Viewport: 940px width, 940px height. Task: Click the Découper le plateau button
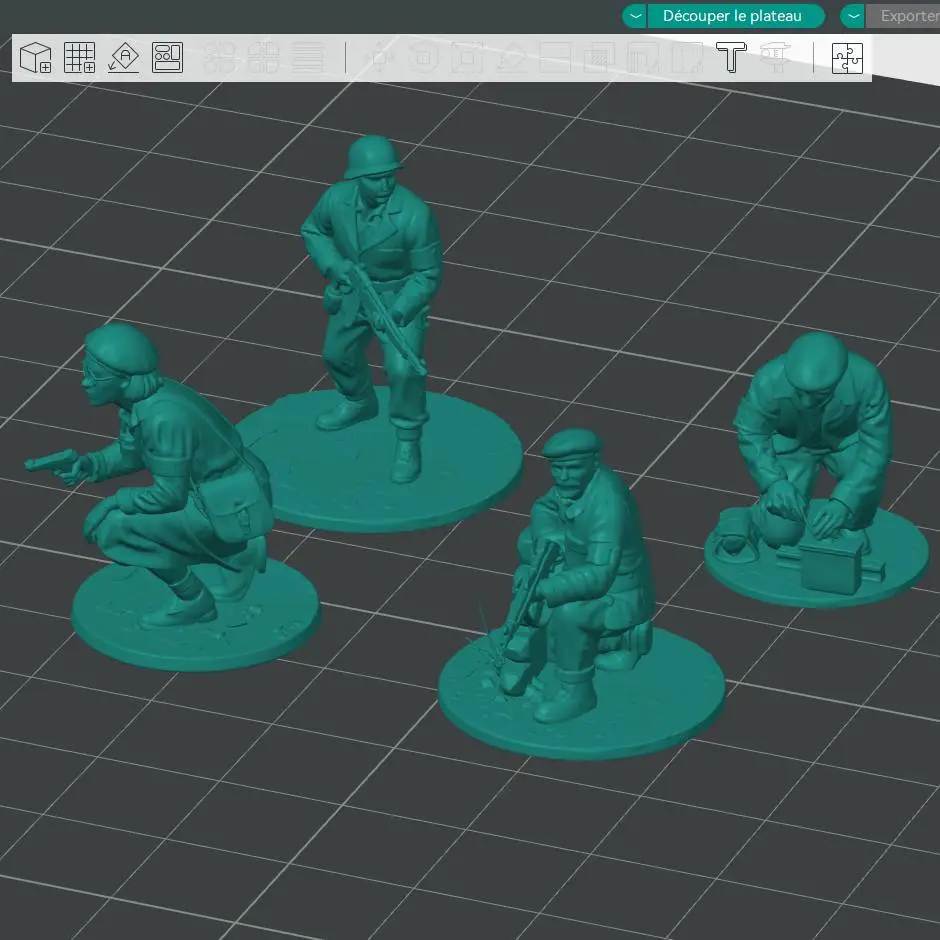point(736,16)
